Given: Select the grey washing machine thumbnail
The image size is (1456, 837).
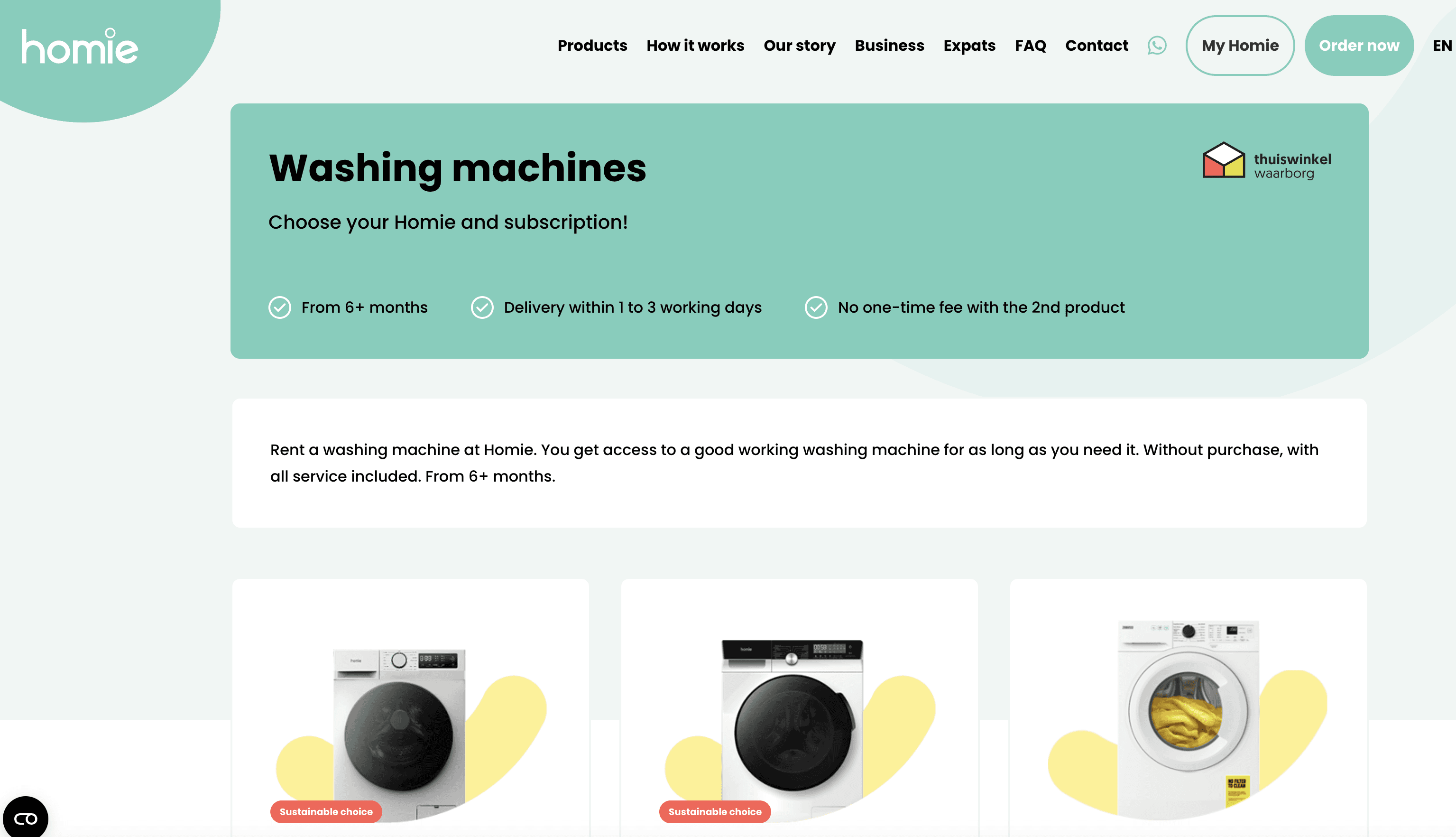Looking at the screenshot, I should pyautogui.click(x=399, y=730).
